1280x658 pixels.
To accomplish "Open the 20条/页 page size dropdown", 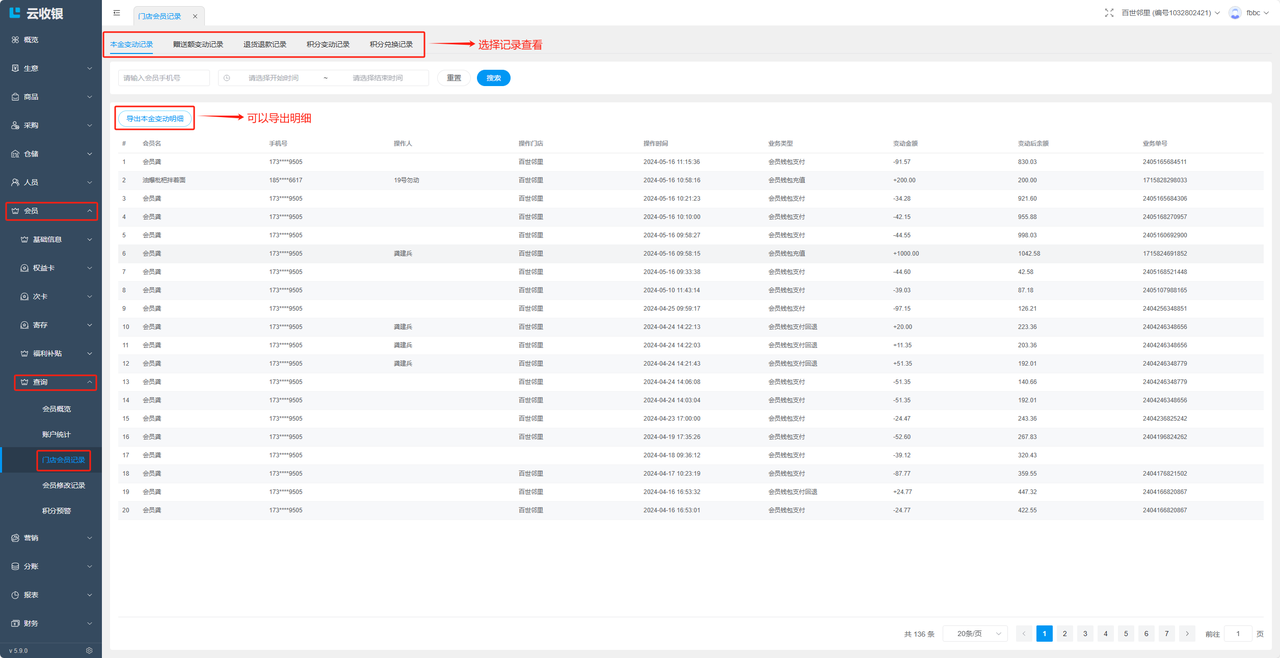I will pyautogui.click(x=975, y=634).
